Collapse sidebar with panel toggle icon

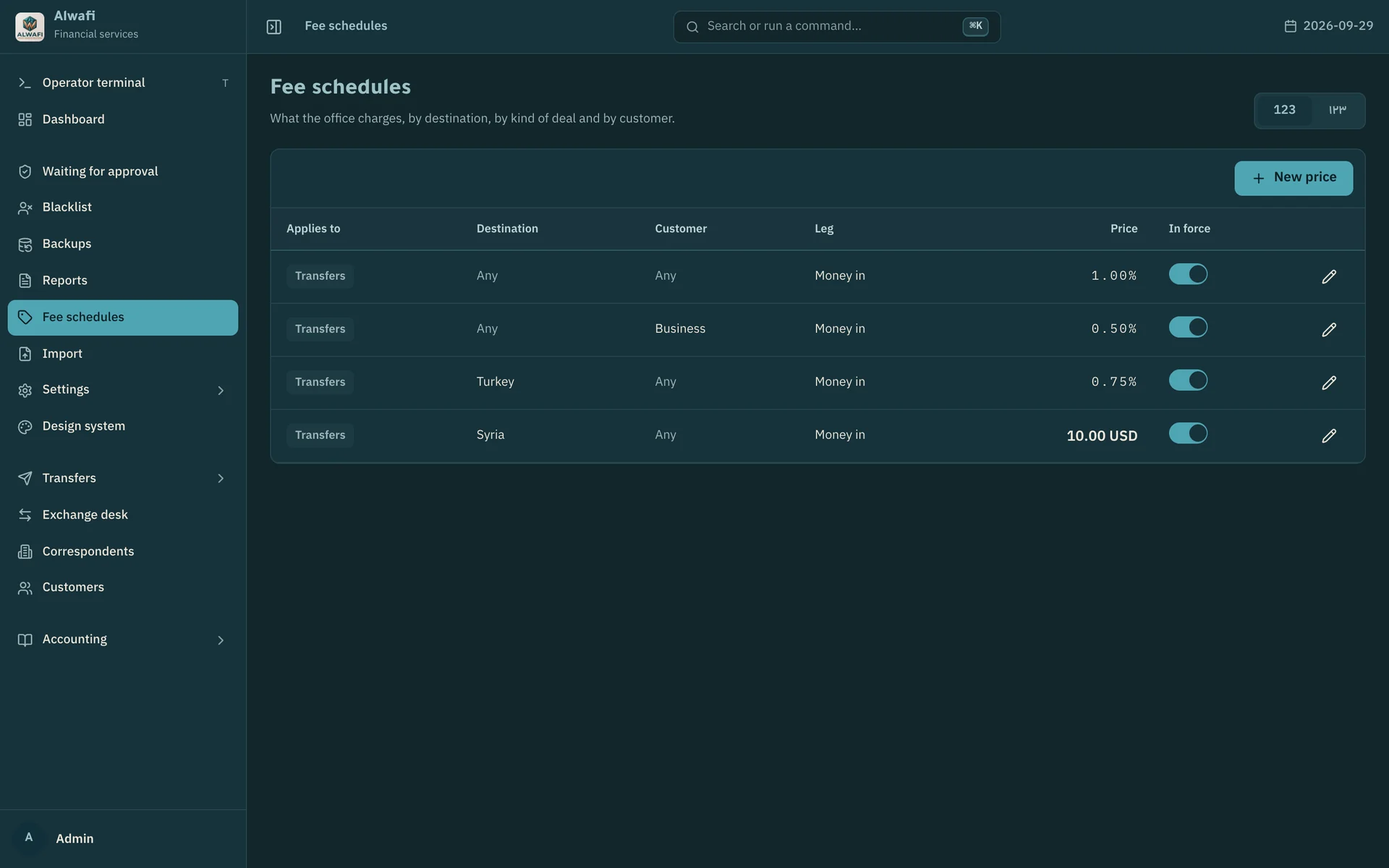273,27
